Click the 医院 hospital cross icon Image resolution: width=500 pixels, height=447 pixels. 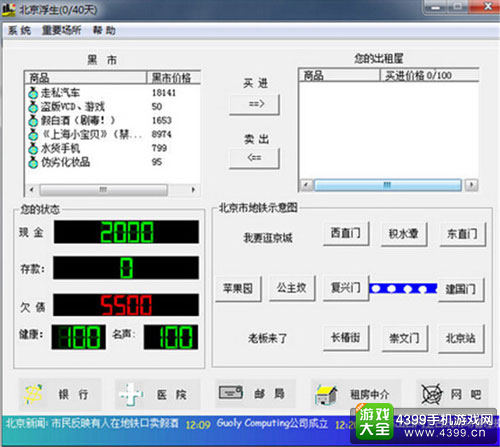click(131, 395)
